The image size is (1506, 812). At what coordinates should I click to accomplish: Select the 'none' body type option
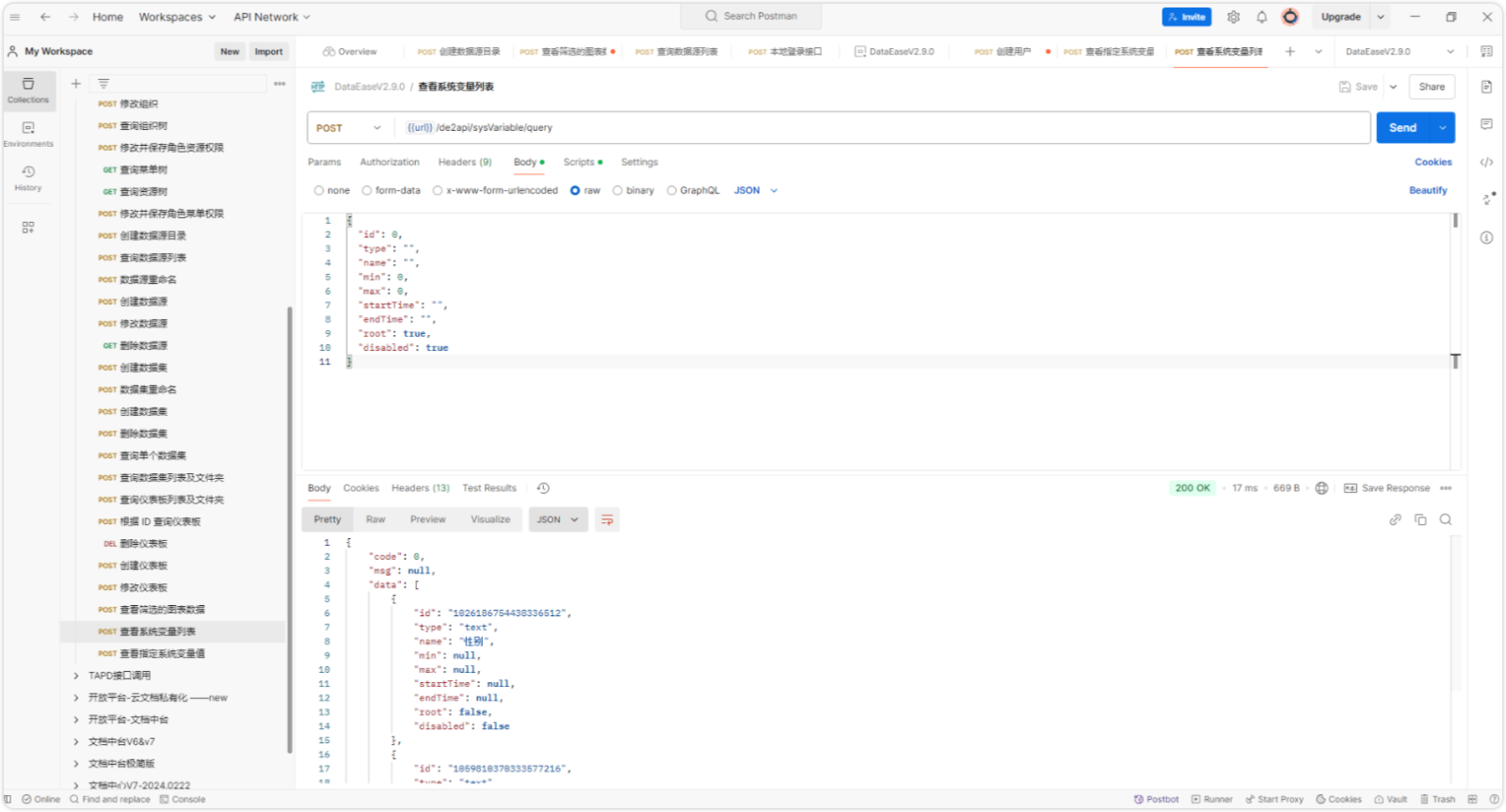click(x=331, y=190)
